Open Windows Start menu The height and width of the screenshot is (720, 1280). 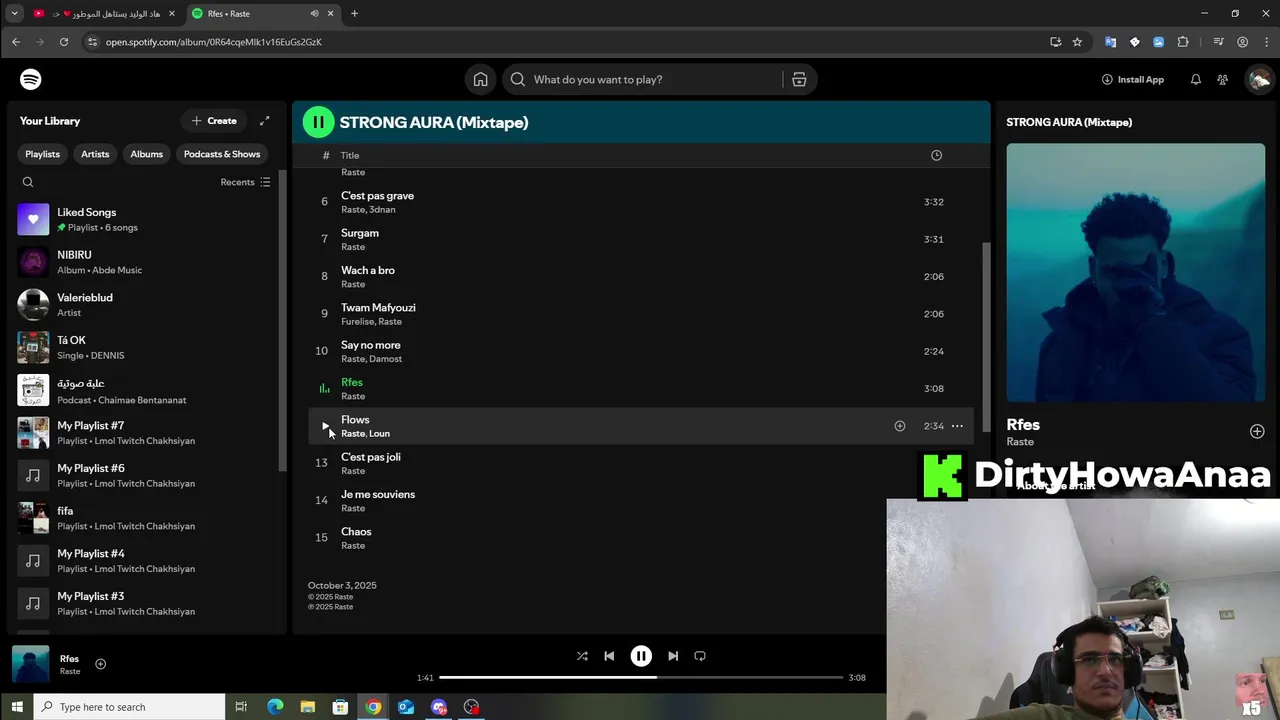point(16,707)
